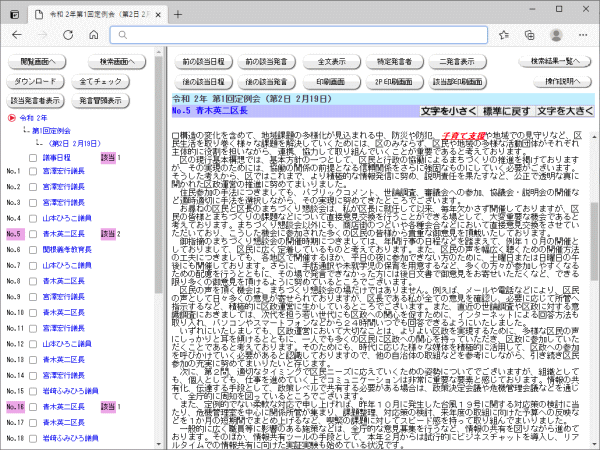
Task: Open No.7 山本ひろこ議員 speech link
Action: pos(67,266)
